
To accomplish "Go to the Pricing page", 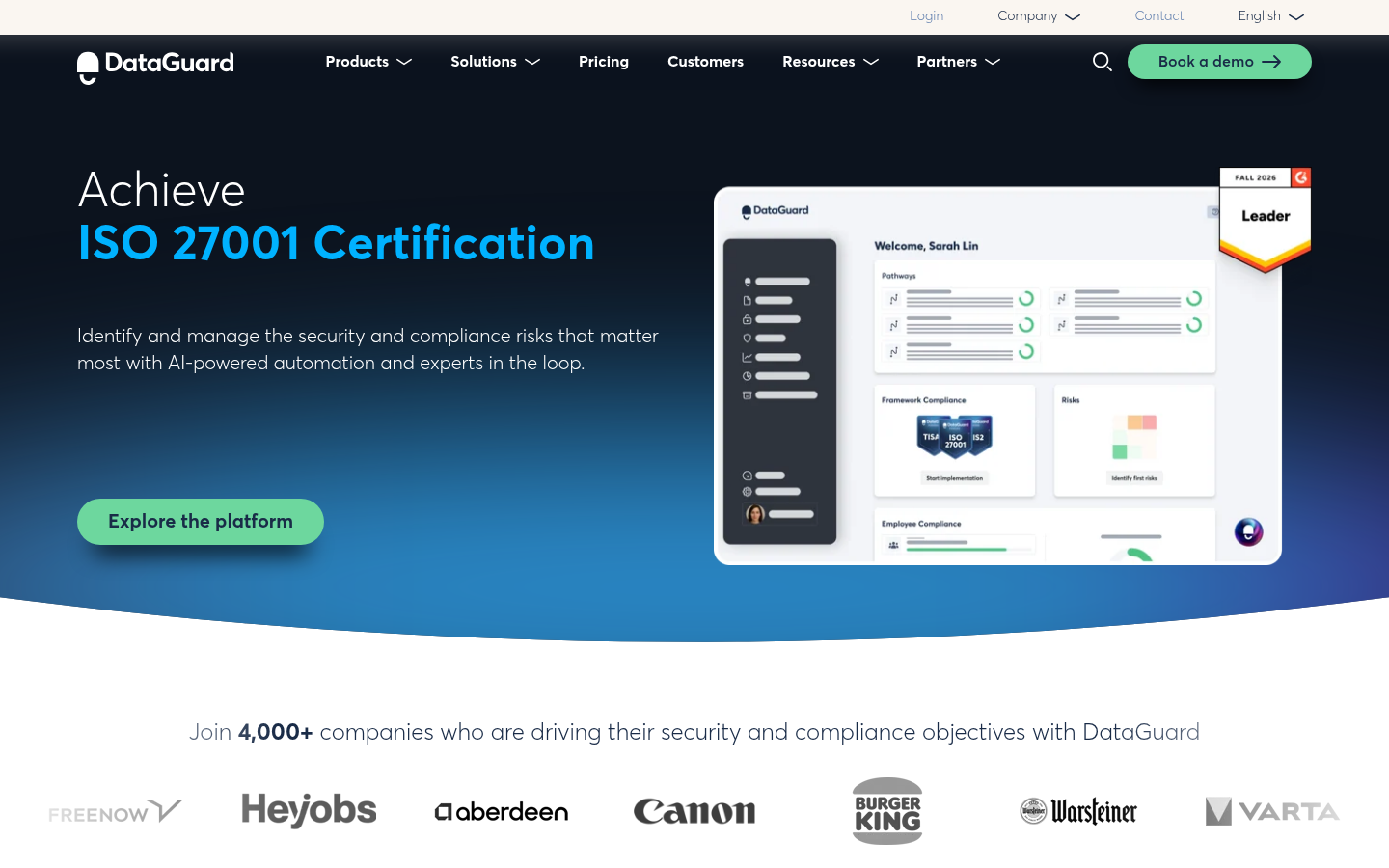I will click(604, 62).
